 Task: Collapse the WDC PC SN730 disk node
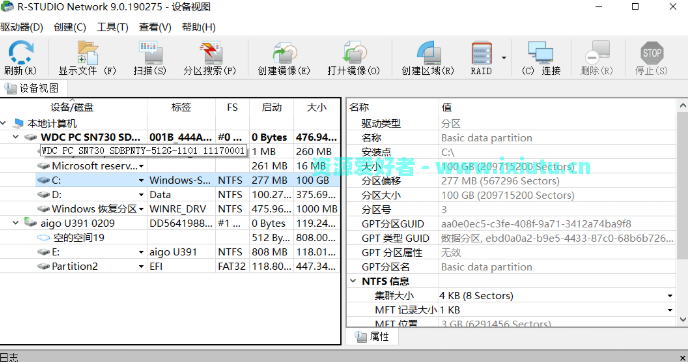click(x=16, y=137)
